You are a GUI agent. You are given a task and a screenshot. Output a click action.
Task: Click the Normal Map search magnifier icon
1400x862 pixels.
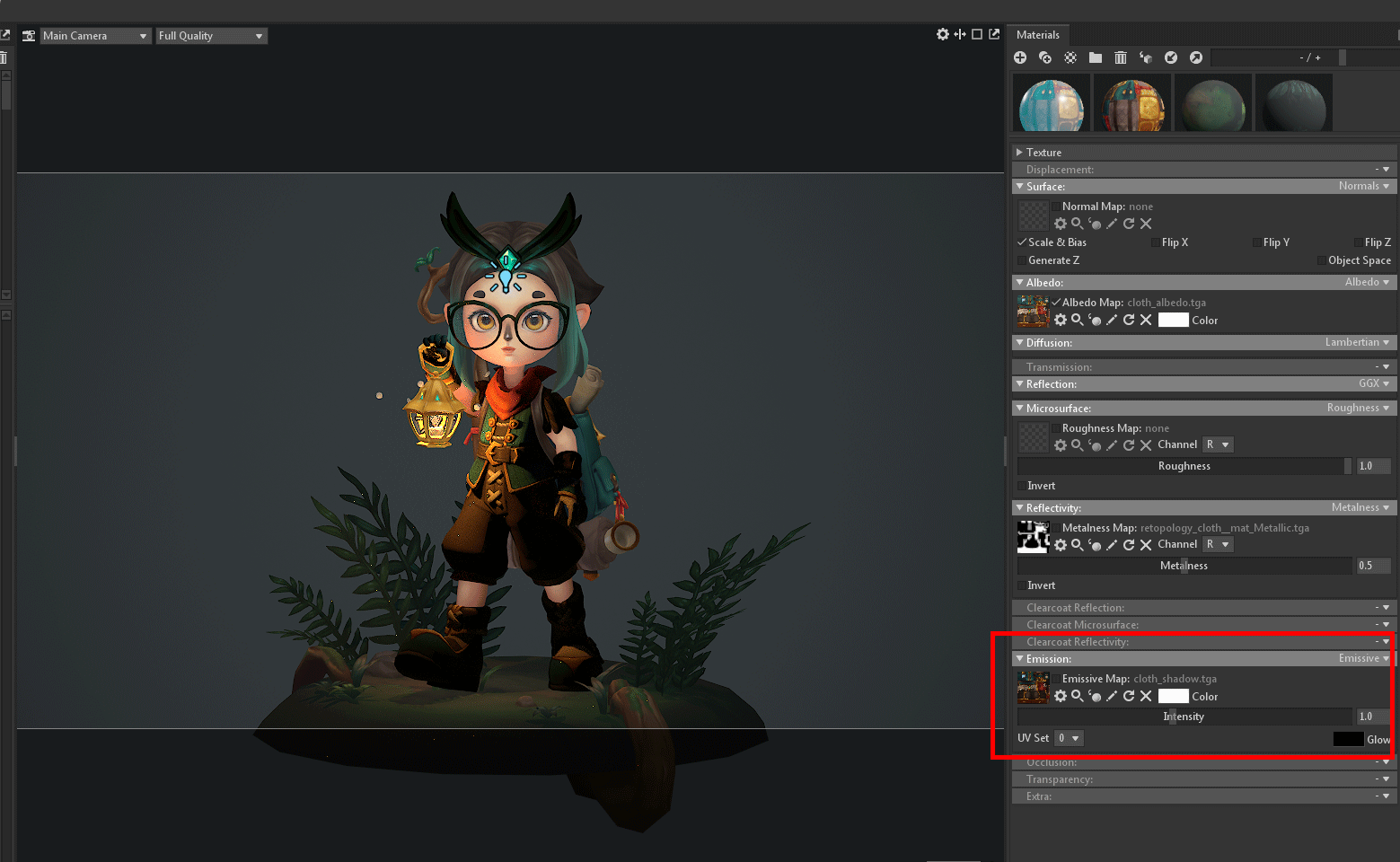(1077, 224)
